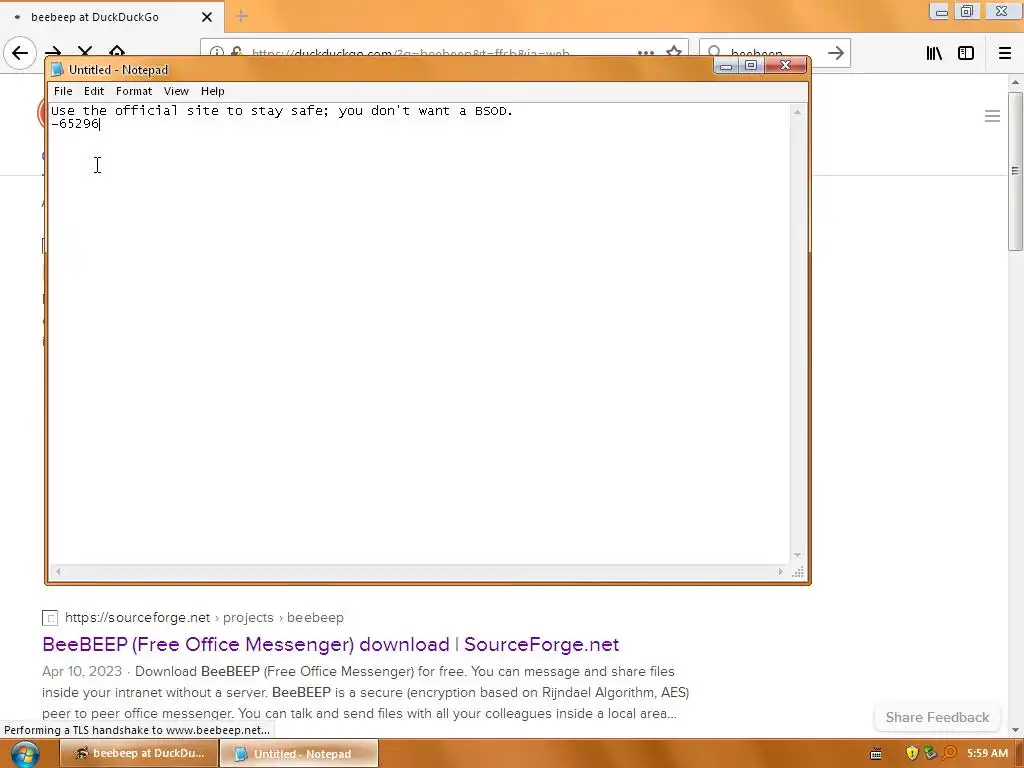This screenshot has width=1024, height=768.
Task: Open the Windows Start orb
Action: point(25,754)
